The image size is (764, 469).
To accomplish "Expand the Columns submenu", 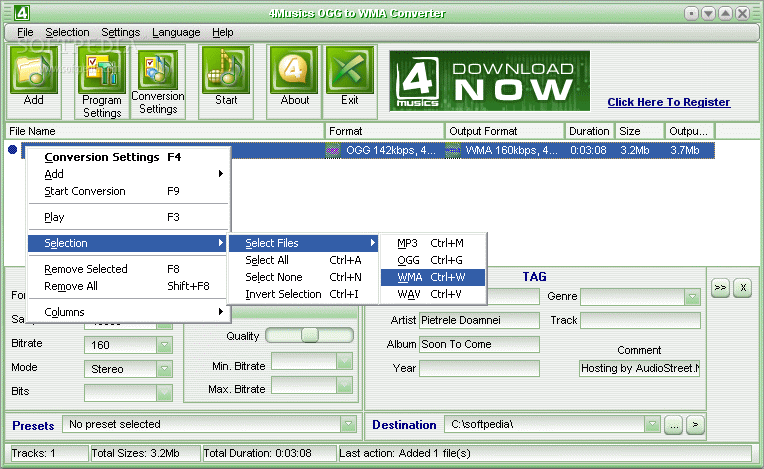I will 128,312.
